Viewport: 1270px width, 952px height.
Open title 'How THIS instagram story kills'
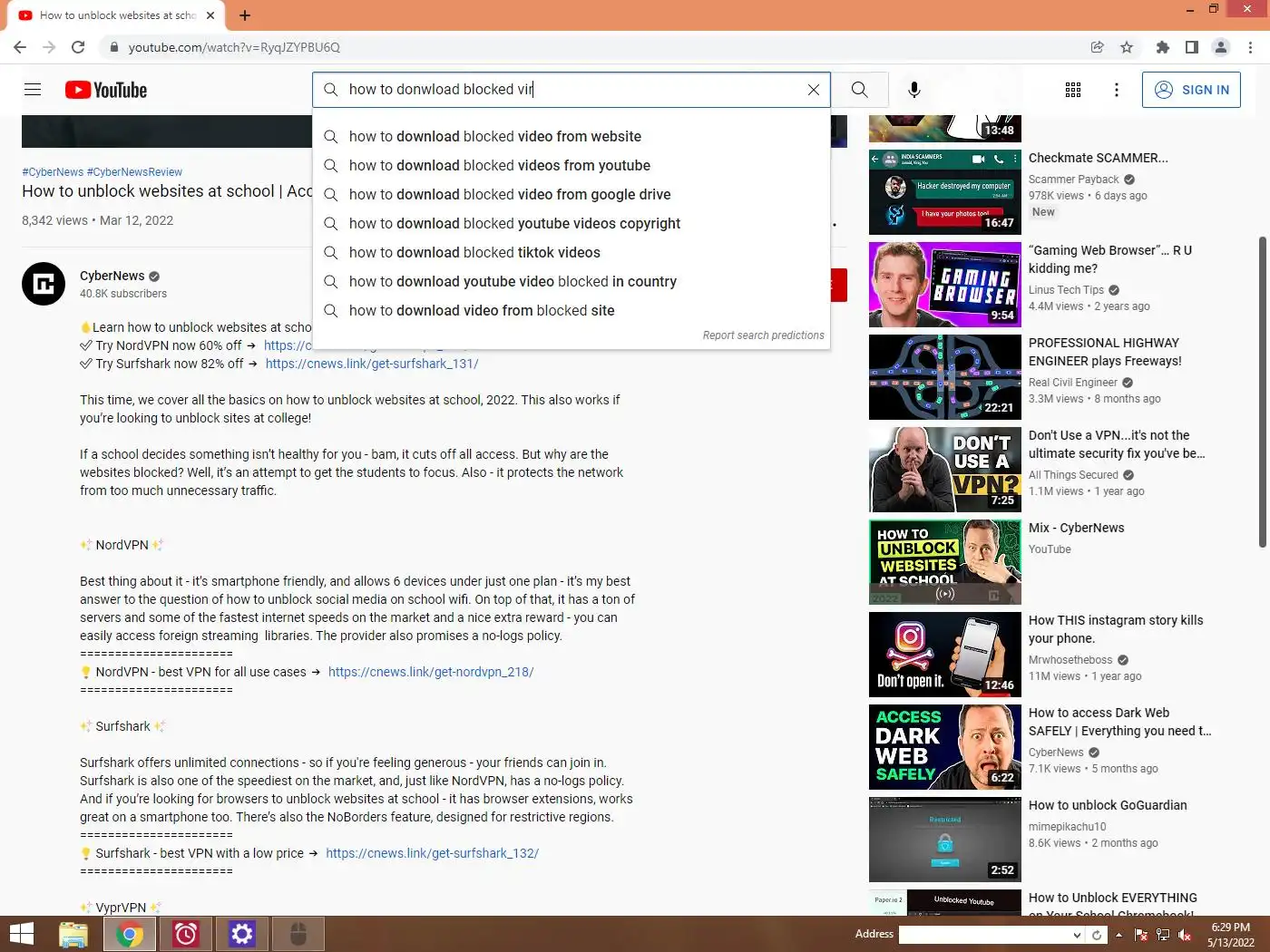(1116, 629)
